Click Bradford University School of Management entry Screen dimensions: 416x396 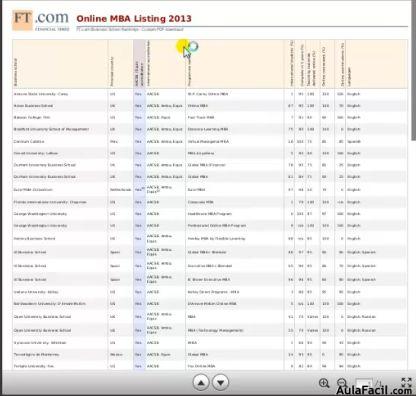pos(51,129)
